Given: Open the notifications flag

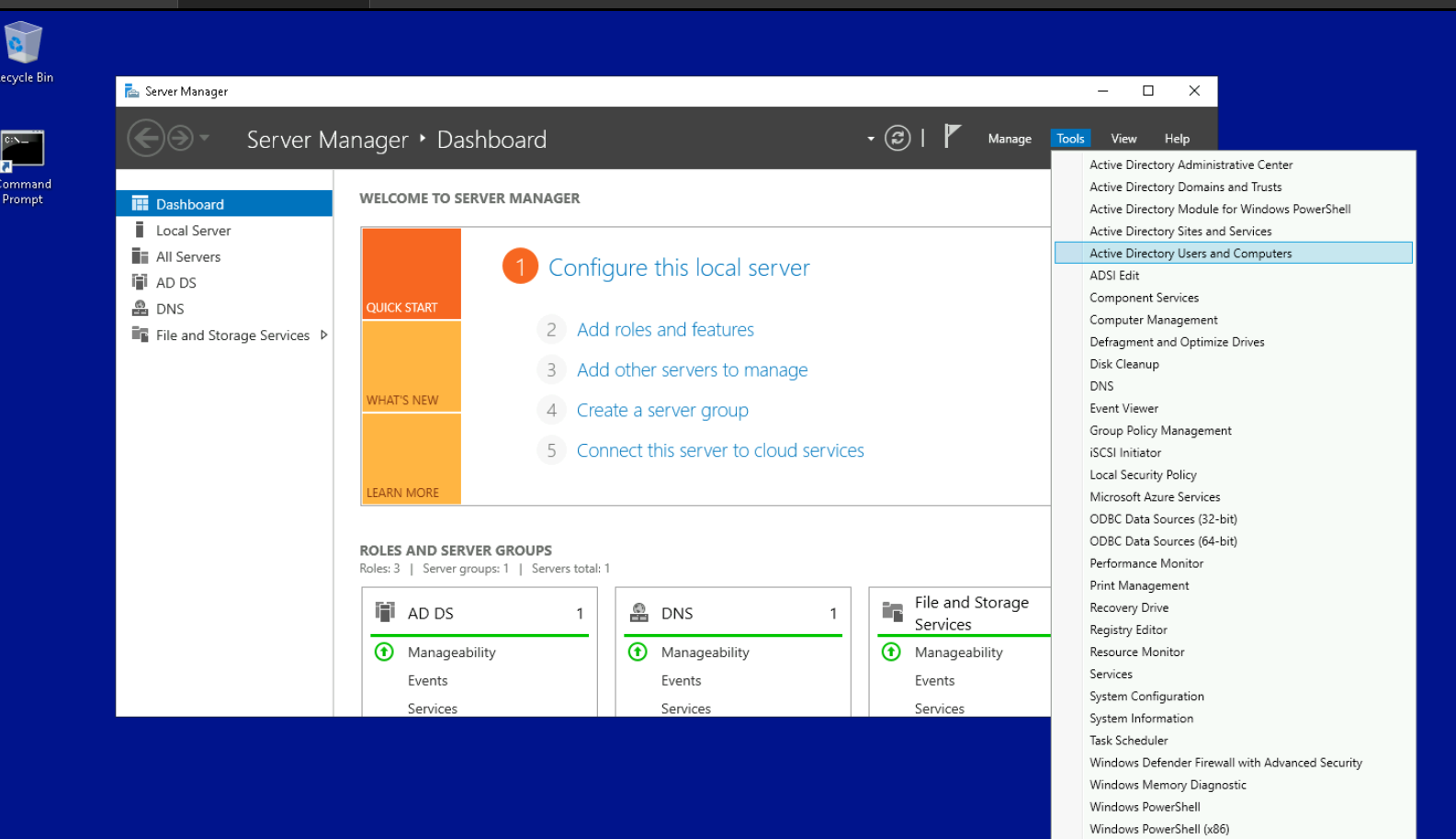Looking at the screenshot, I should [952, 137].
